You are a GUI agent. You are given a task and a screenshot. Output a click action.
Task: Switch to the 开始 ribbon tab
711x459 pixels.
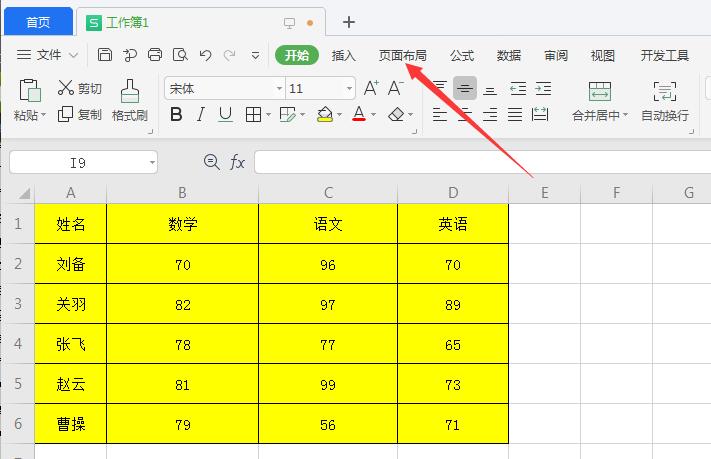pyautogui.click(x=297, y=55)
